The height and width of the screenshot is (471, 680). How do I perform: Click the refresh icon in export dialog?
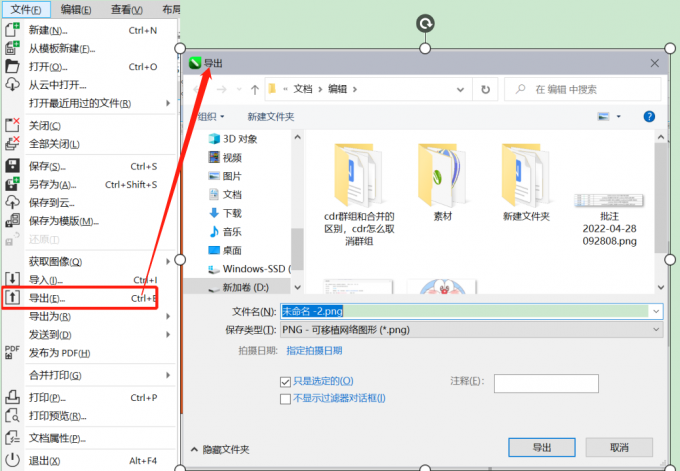(x=485, y=89)
